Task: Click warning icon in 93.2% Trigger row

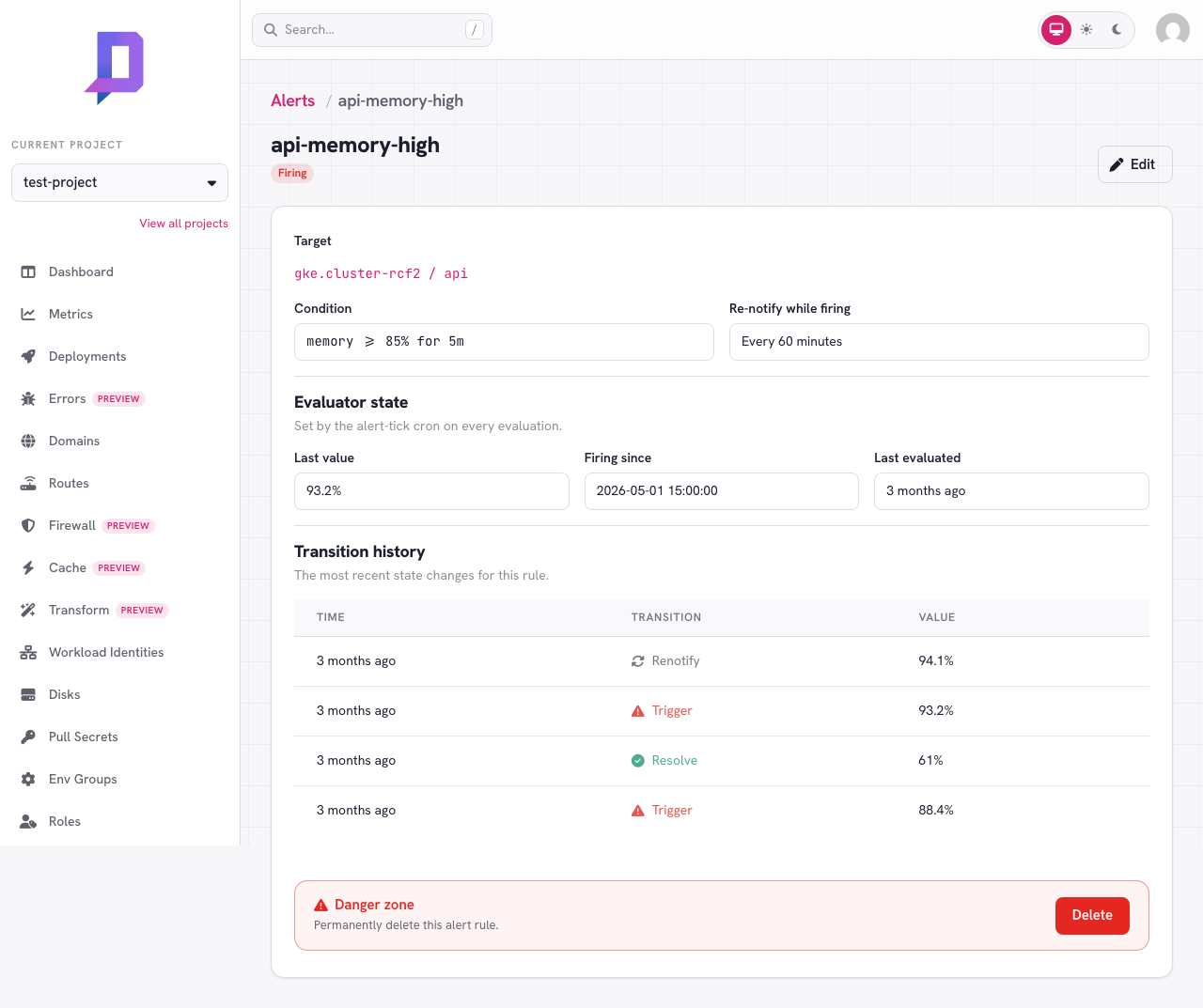Action: click(x=638, y=711)
